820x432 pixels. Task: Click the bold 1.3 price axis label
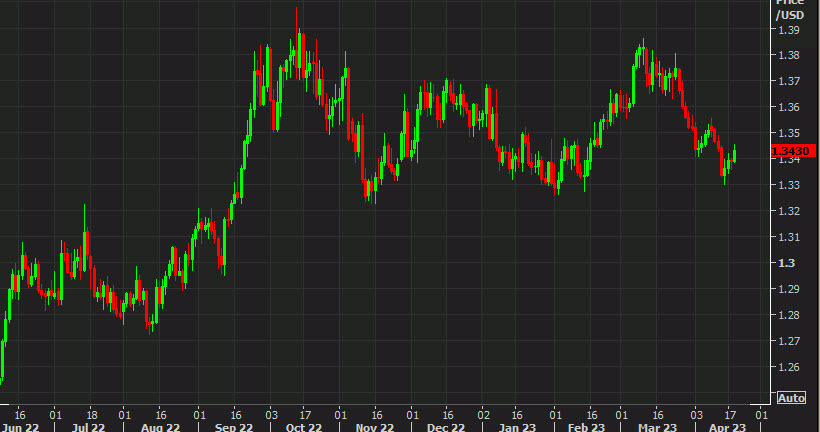pos(787,263)
